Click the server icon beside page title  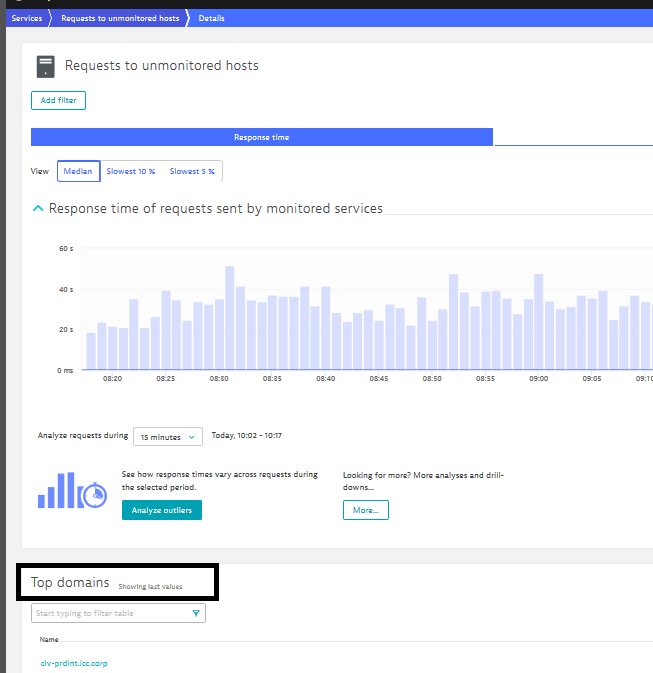point(46,67)
